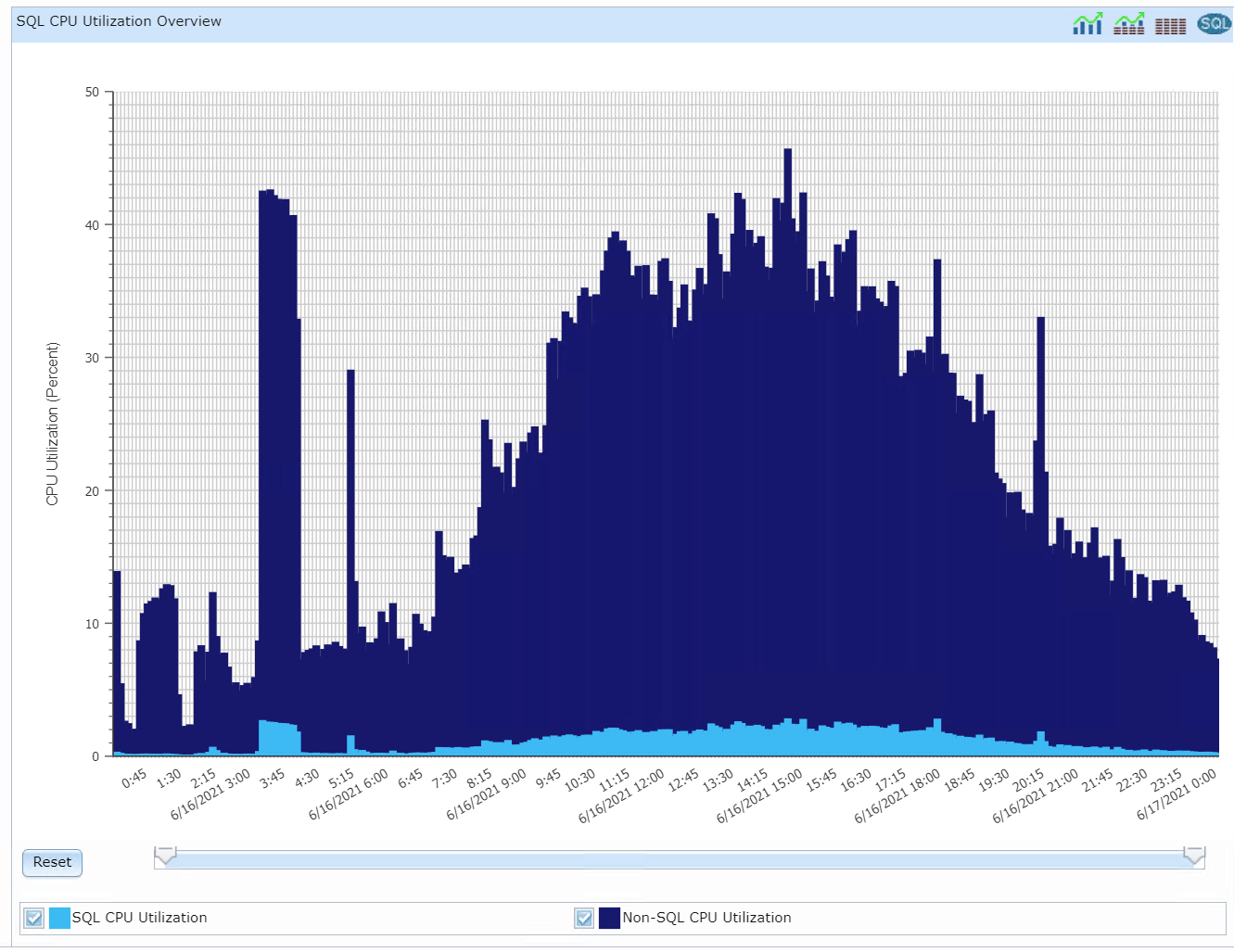Switch to chart with grid view icon
1234x952 pixels.
(x=1128, y=24)
